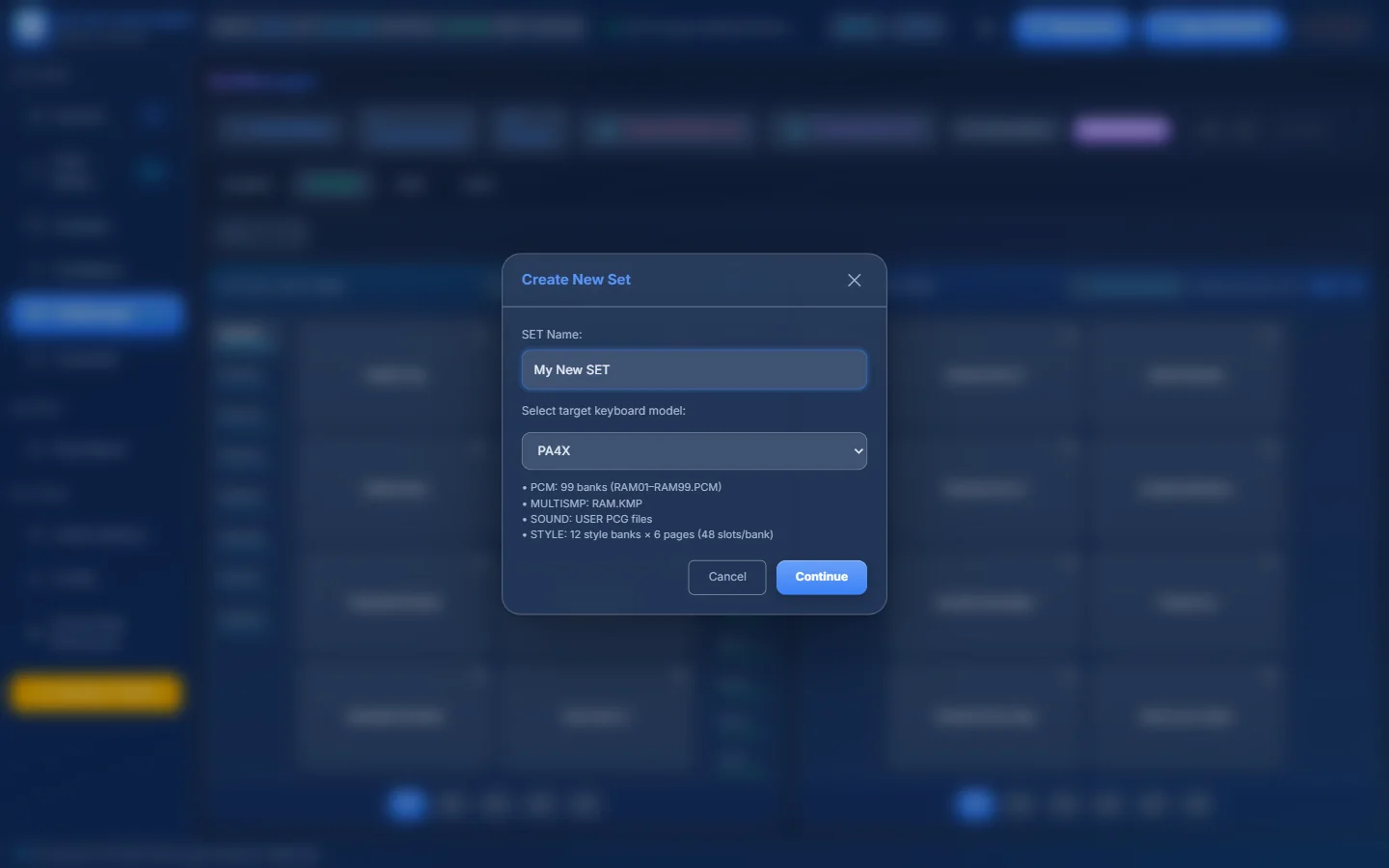Click the SET Name input field
Viewport: 1389px width, 868px height.
point(694,369)
